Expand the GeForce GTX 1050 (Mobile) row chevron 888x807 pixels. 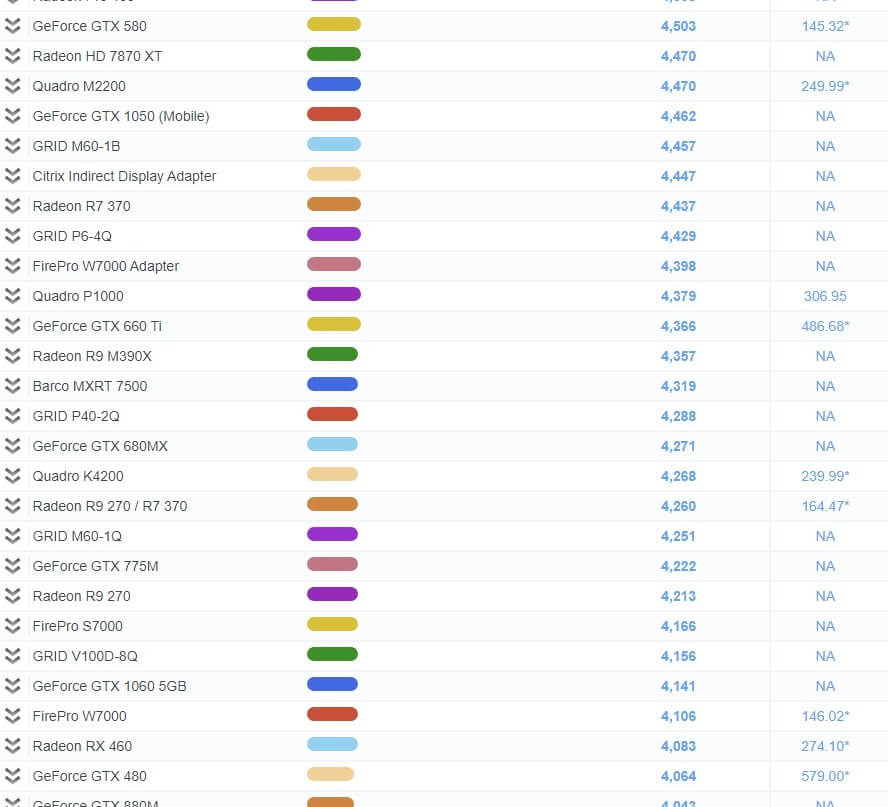(x=12, y=116)
